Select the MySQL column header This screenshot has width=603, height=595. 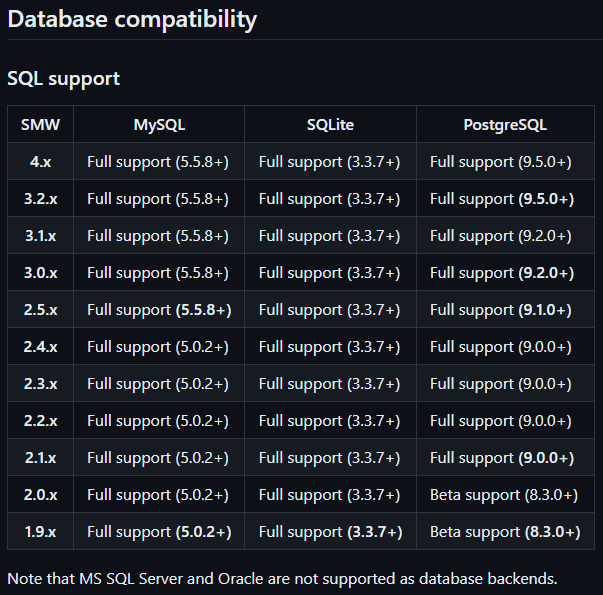point(159,125)
